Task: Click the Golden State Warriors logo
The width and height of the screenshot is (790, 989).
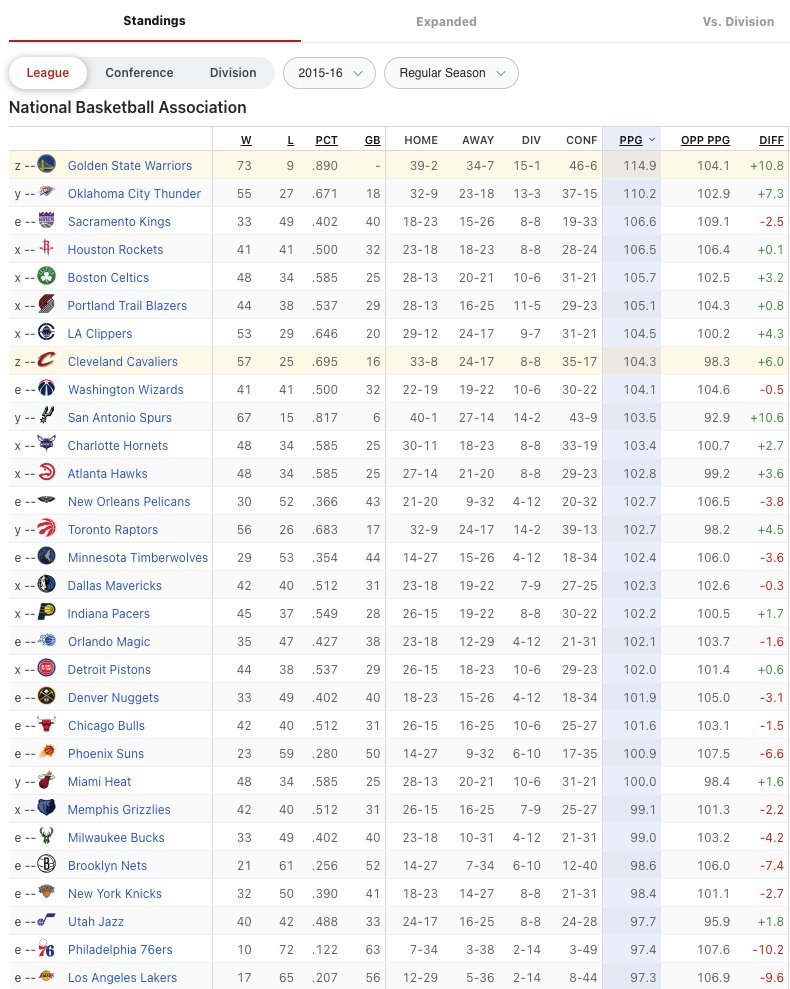Action: 46,165
